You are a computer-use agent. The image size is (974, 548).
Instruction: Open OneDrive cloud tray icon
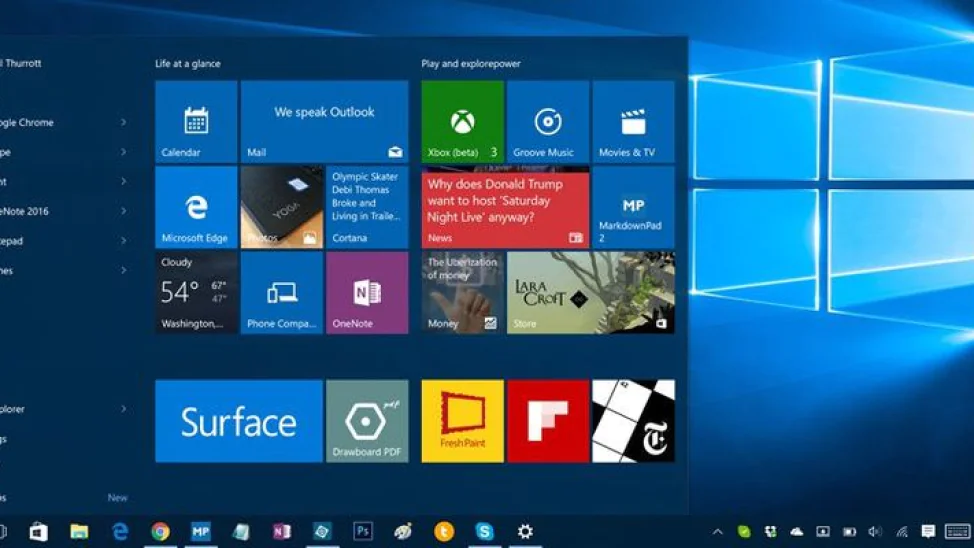[796, 532]
